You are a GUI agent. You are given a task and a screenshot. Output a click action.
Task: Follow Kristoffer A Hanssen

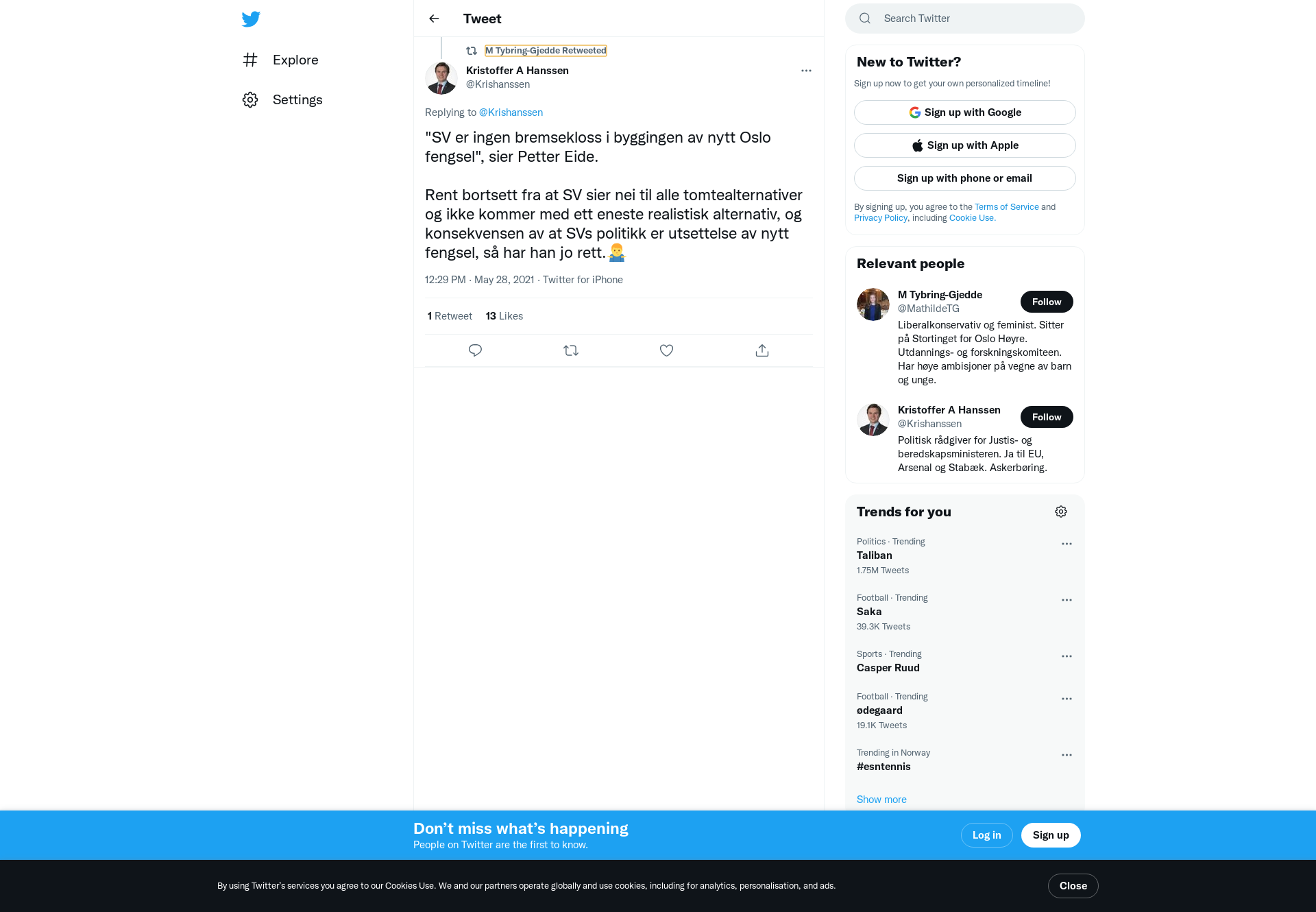point(1047,417)
